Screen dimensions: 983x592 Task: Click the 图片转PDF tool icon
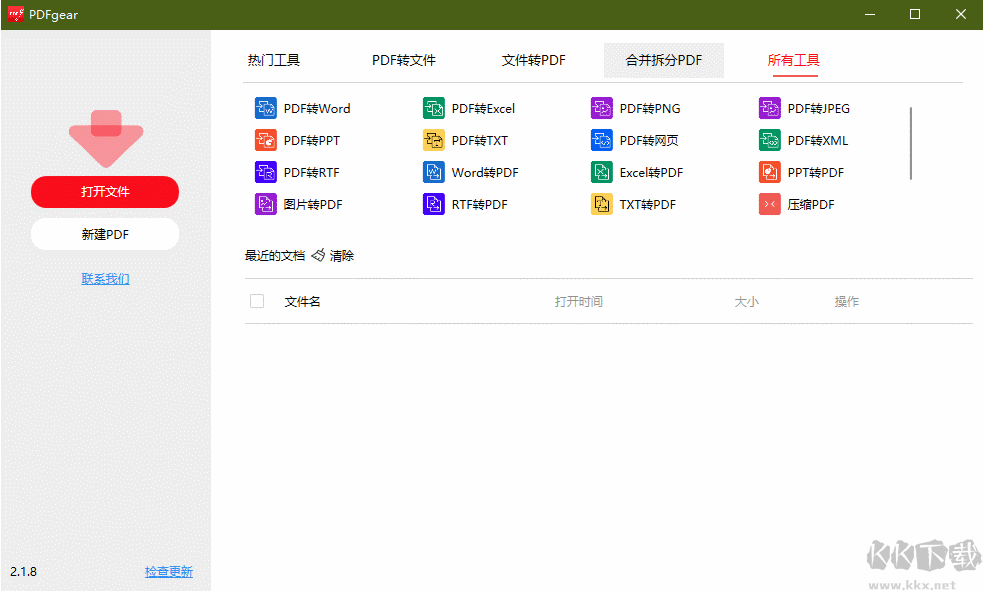266,204
